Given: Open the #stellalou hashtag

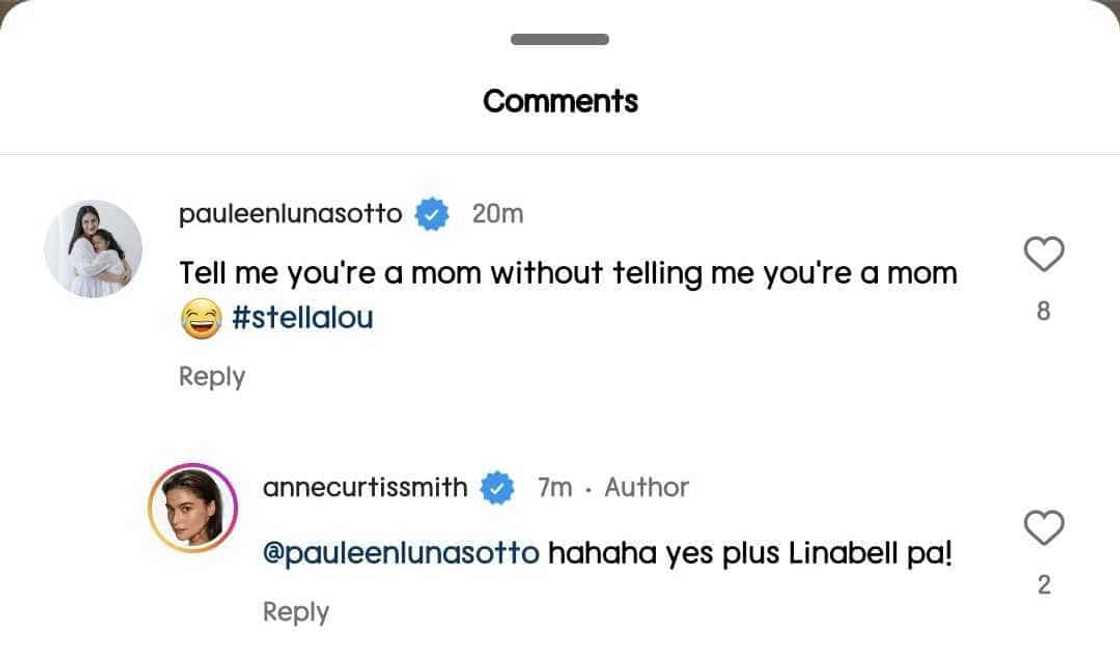Looking at the screenshot, I should (x=302, y=318).
